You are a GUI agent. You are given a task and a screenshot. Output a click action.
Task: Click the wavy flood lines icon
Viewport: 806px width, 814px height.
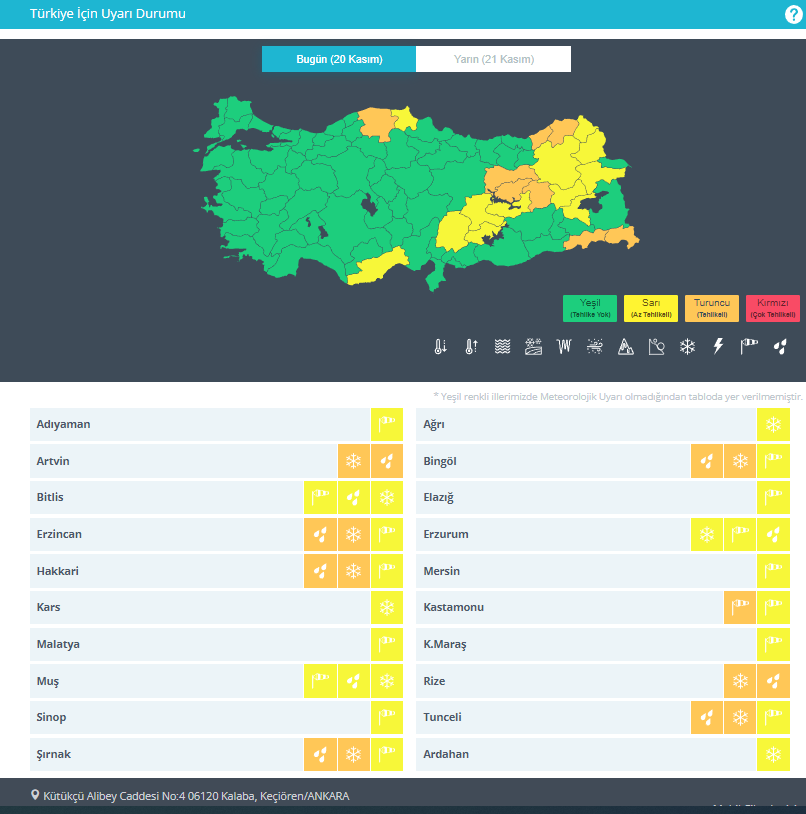pos(502,347)
